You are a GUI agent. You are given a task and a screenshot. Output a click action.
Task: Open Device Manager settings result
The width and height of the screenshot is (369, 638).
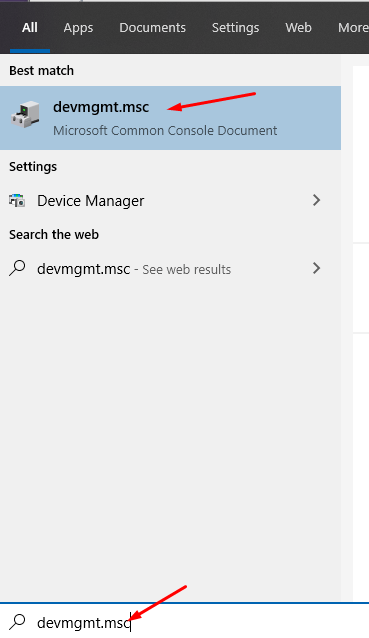[170, 201]
